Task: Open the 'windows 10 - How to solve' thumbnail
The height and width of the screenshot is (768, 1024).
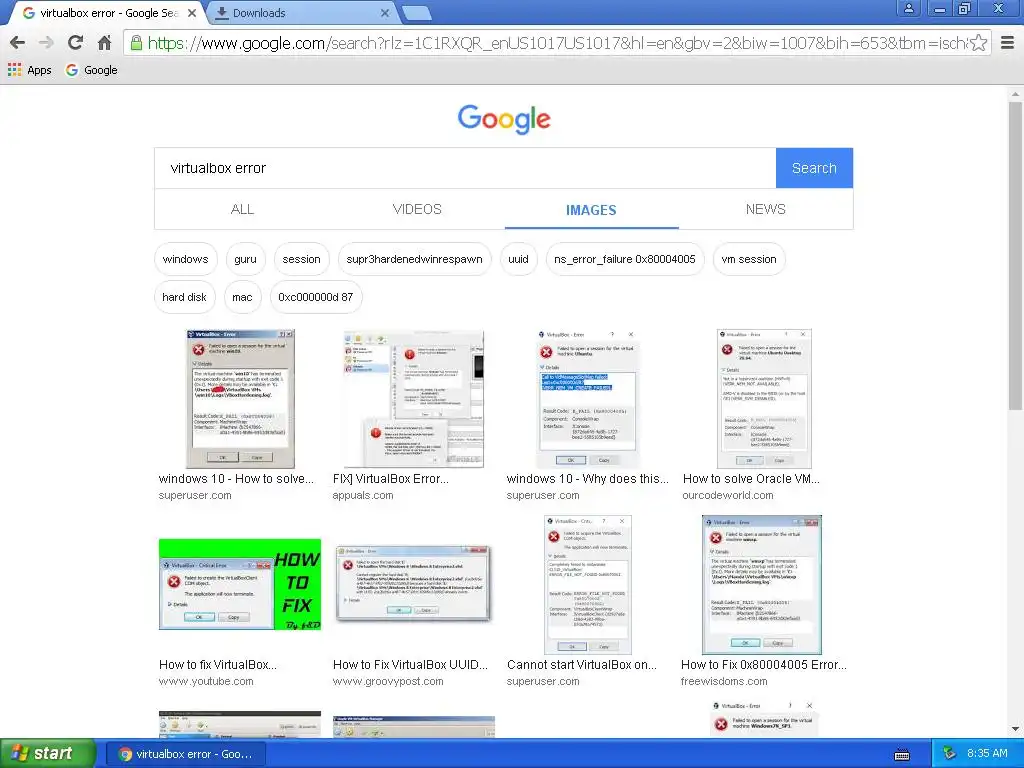Action: tap(240, 398)
